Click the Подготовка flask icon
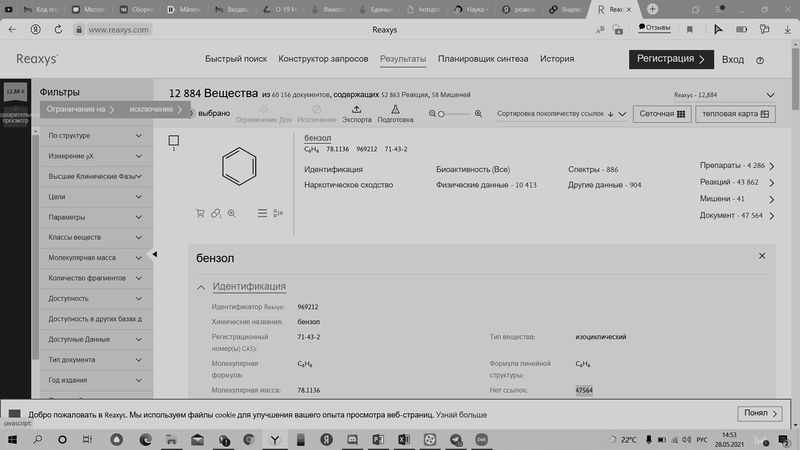 [x=395, y=109]
